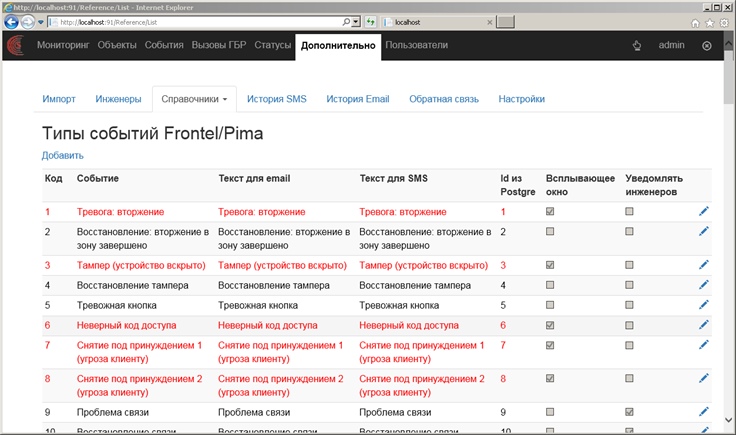This screenshot has height=435, width=736.
Task: Check popup window for row 2
Action: coord(550,231)
